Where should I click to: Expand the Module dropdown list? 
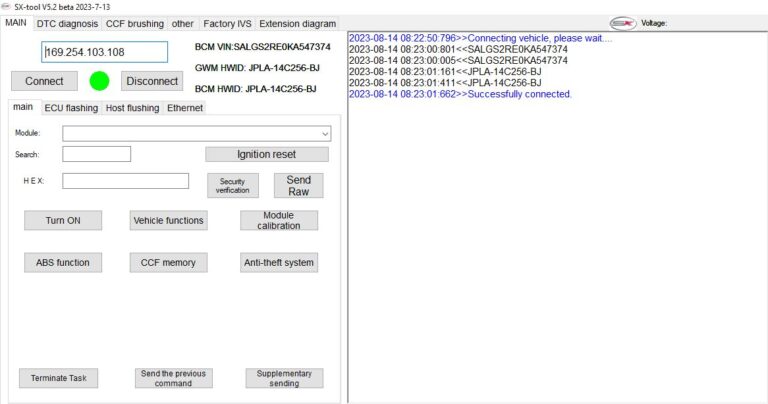(x=325, y=133)
